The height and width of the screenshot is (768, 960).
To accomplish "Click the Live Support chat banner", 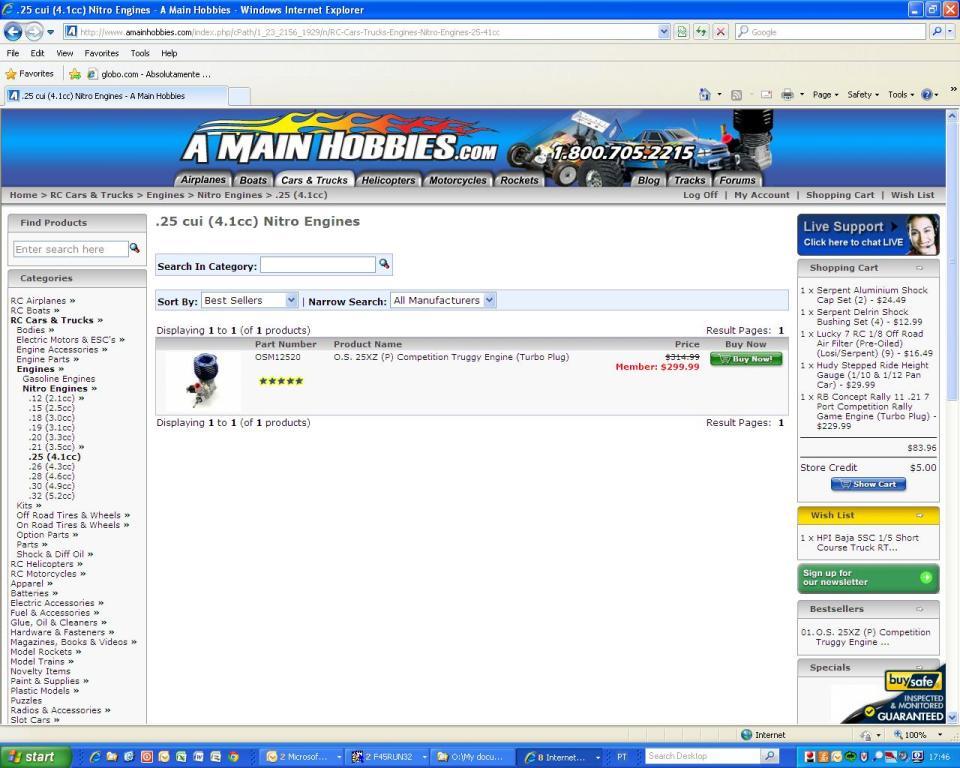I will point(868,235).
